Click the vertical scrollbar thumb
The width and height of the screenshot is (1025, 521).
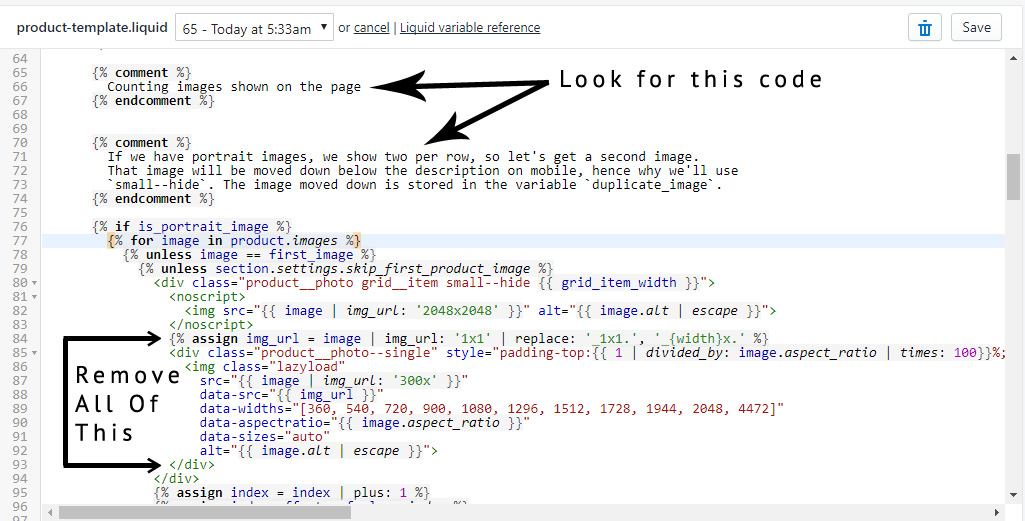(1013, 176)
